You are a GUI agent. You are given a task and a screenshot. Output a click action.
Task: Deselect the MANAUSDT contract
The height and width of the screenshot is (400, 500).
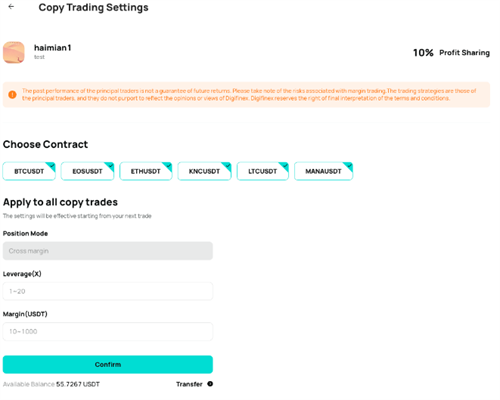tap(323, 171)
